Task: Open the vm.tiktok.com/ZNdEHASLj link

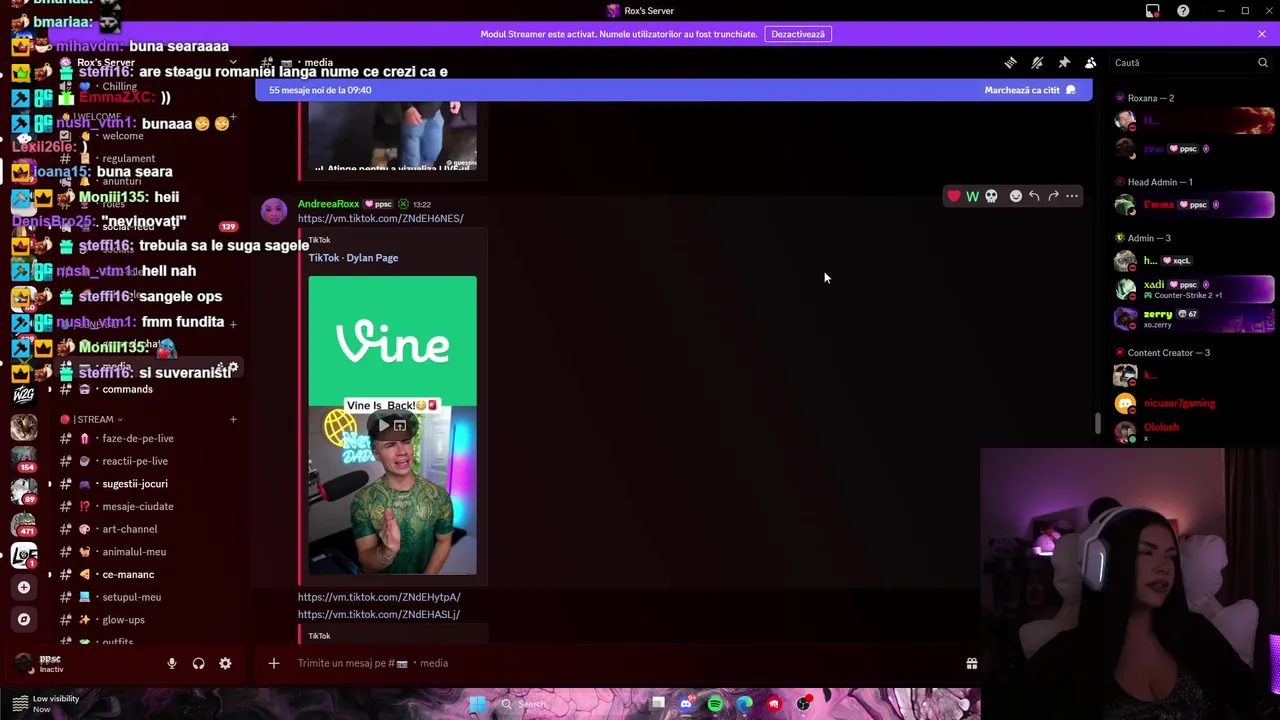Action: click(x=378, y=614)
